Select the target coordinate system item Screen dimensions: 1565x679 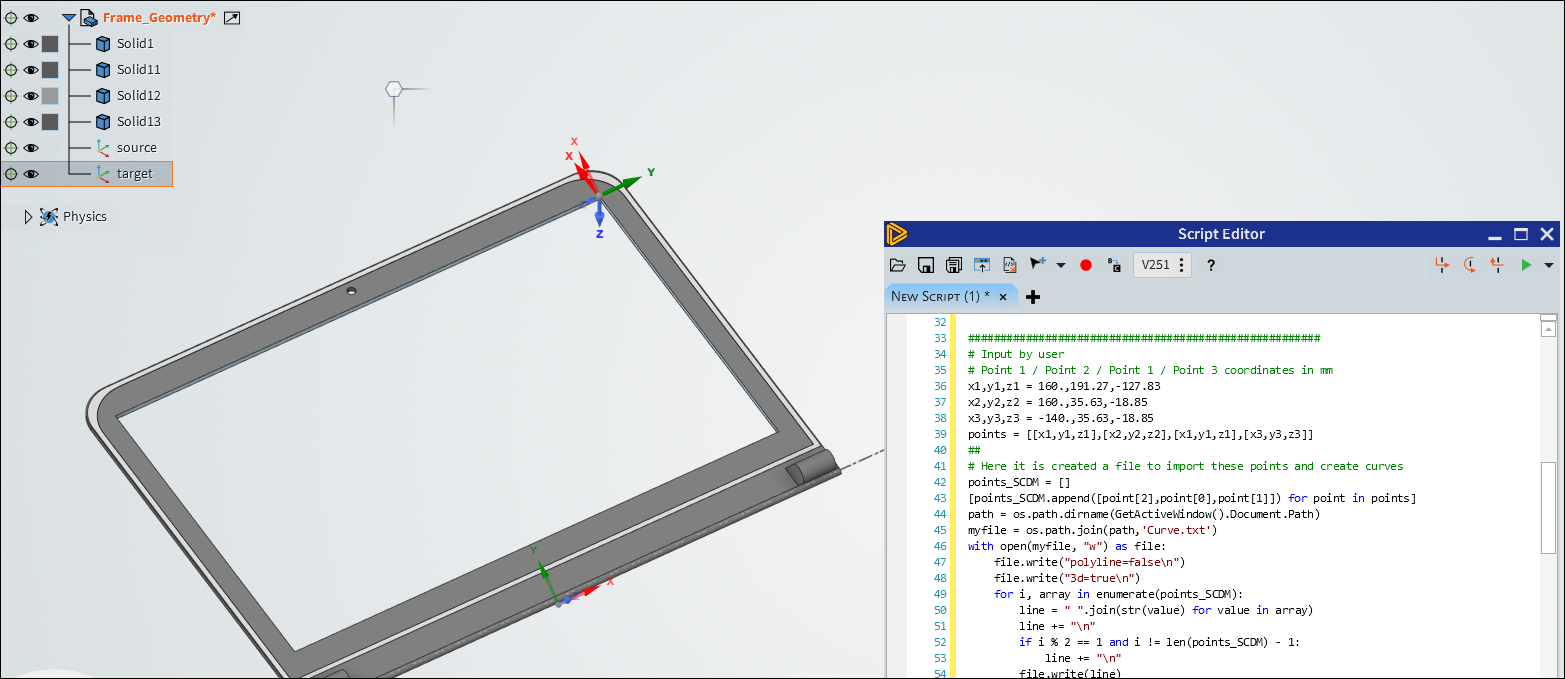tap(135, 174)
